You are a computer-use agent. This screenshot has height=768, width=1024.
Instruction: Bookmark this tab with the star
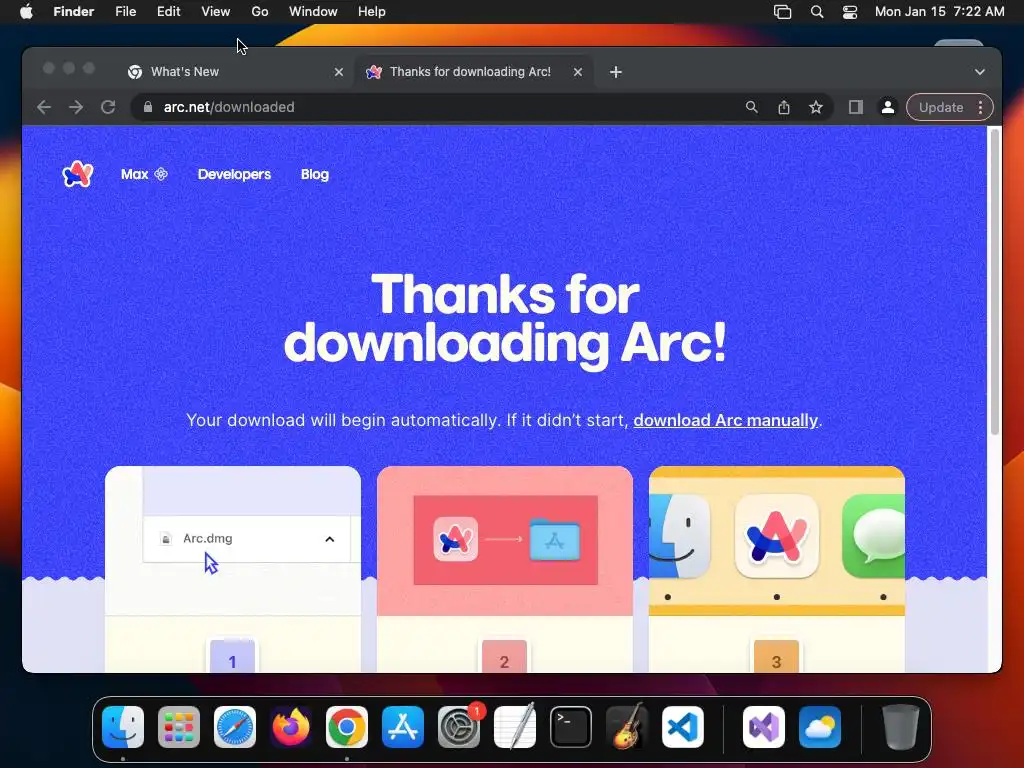coord(816,107)
